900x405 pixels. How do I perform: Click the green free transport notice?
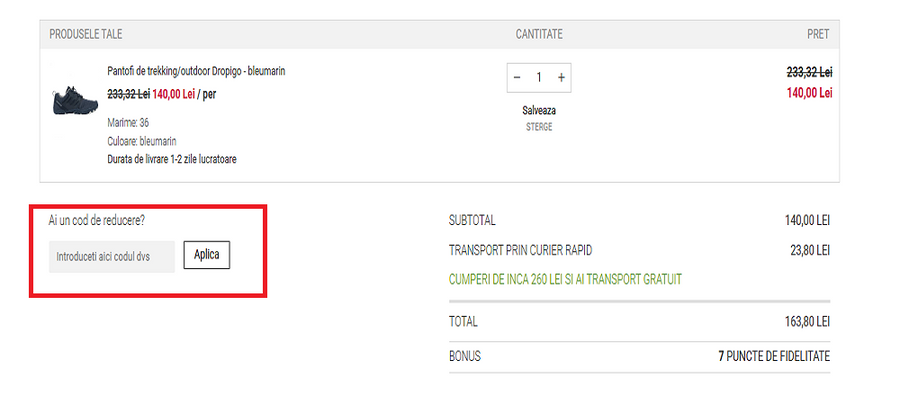[565, 279]
